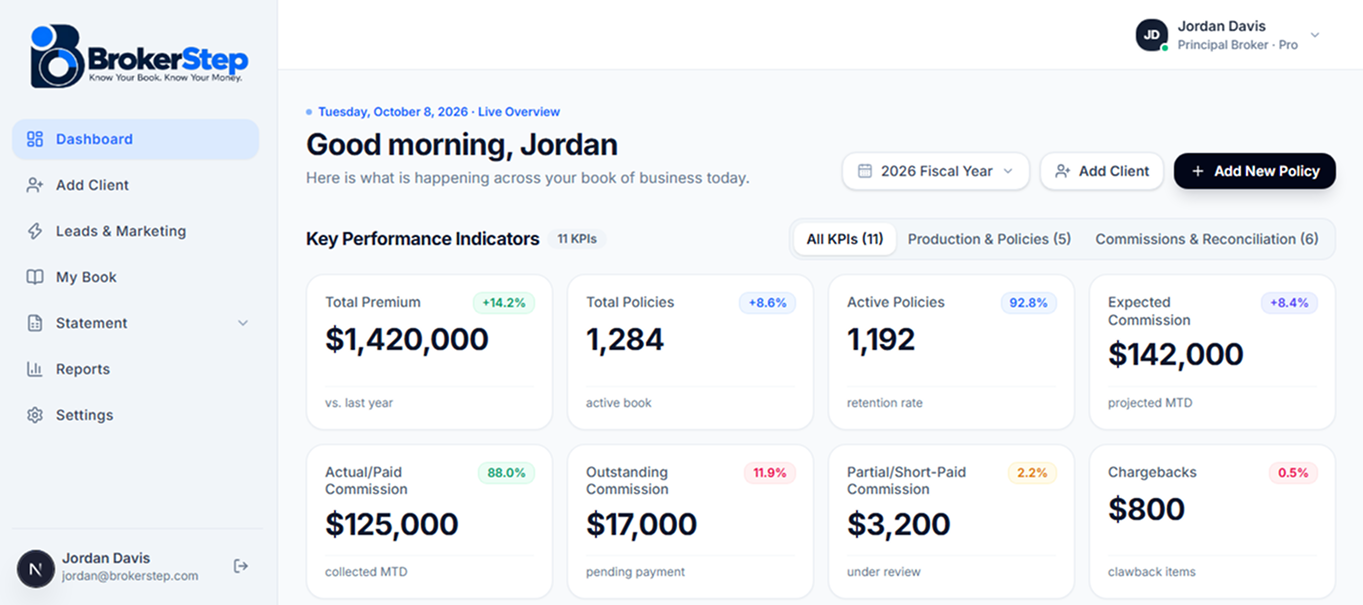Expand the Jordan Davis profile menu chevron
Viewport: 1363px width, 605px height.
coord(1315,35)
